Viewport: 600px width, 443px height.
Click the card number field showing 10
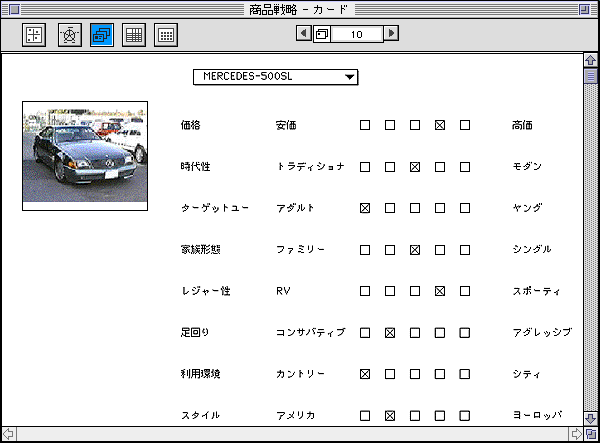(357, 34)
